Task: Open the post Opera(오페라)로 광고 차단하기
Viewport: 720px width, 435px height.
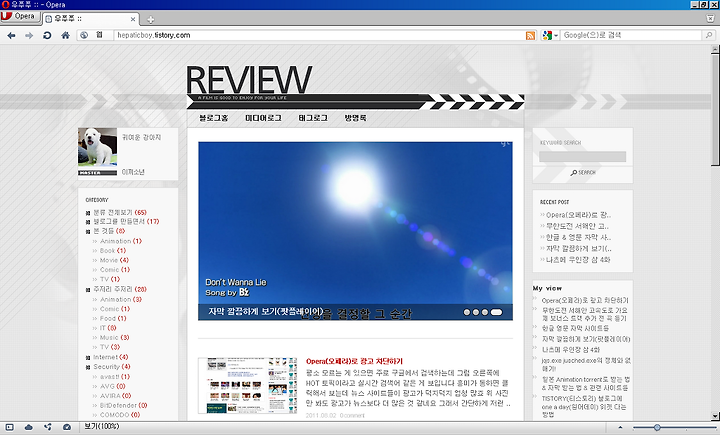Action: (354, 361)
